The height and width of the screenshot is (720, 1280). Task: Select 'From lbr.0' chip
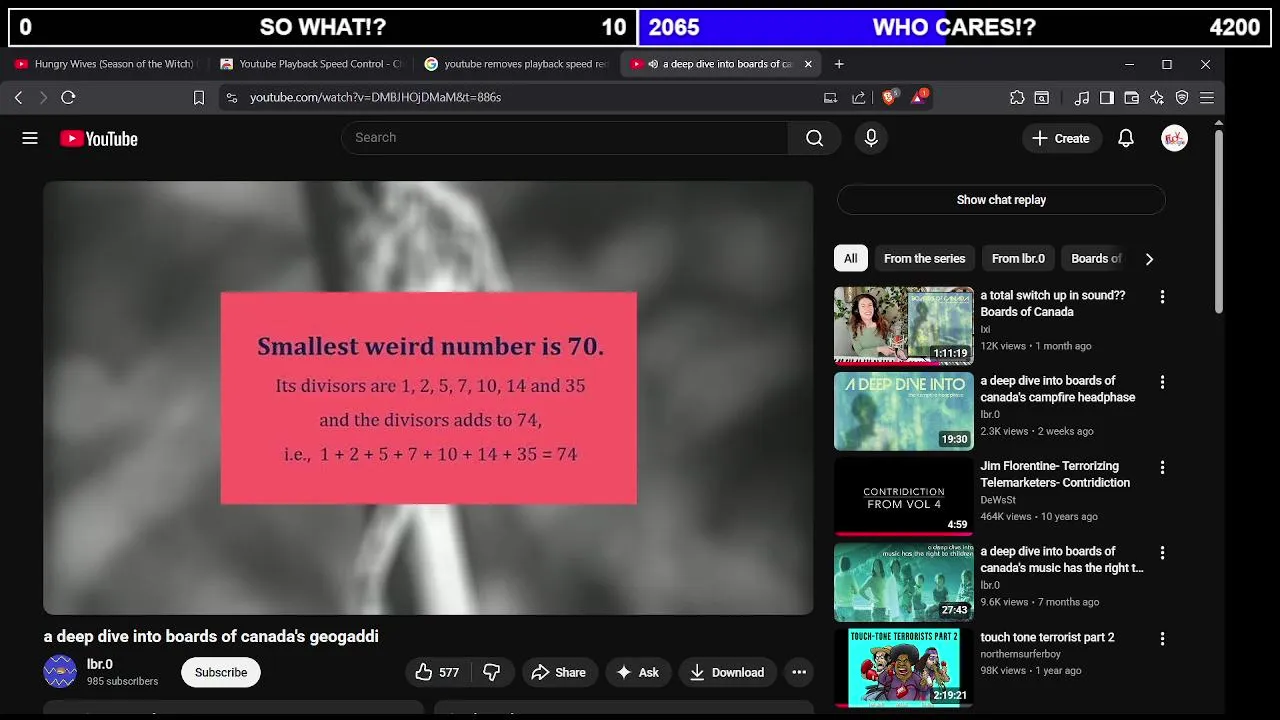[1018, 258]
